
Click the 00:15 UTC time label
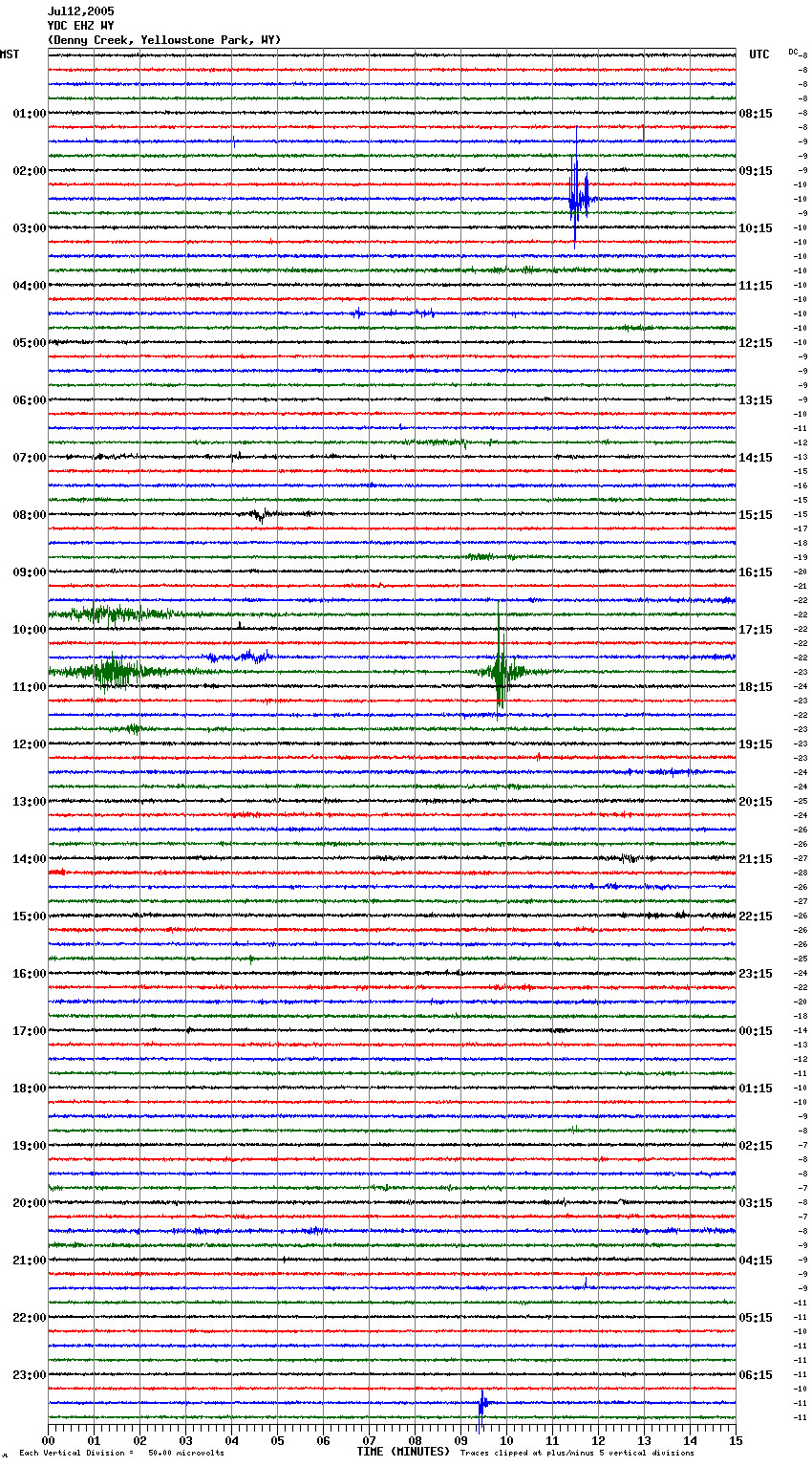pyautogui.click(x=755, y=1031)
